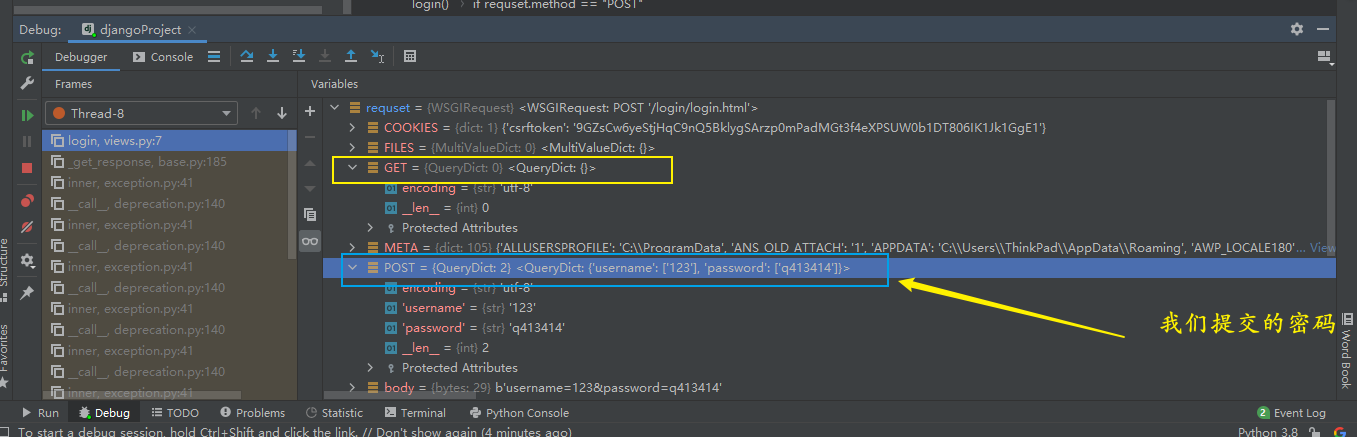The image size is (1357, 437).
Task: Pause the running program
Action: click(27, 142)
